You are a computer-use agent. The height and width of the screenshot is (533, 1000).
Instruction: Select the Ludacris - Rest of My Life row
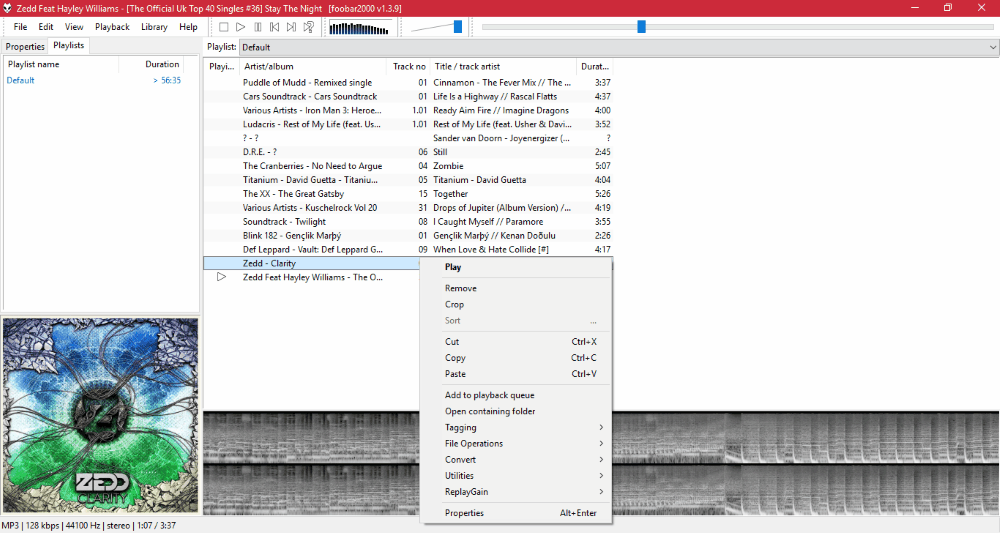pos(408,124)
